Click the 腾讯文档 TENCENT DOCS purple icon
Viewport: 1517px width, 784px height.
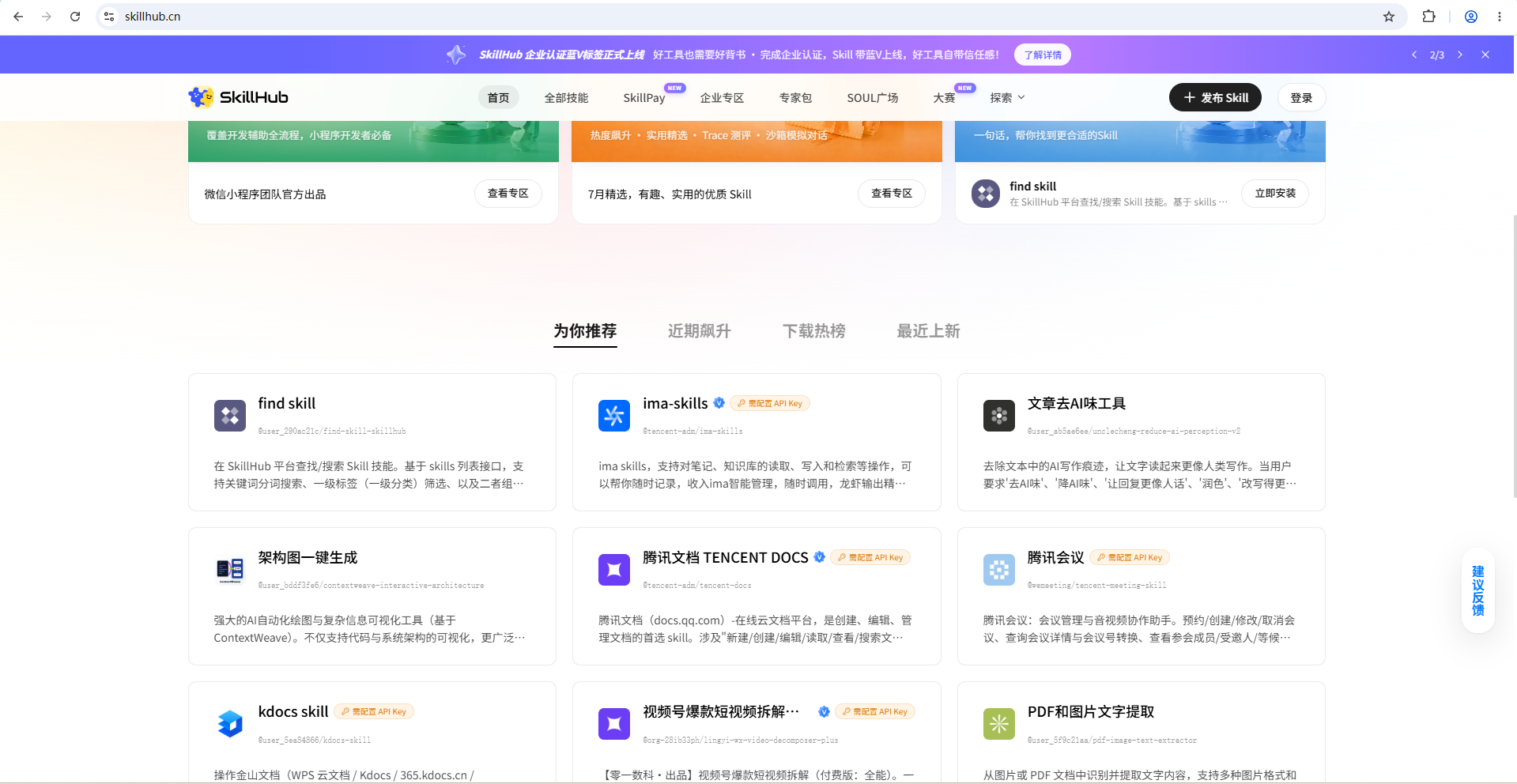click(x=614, y=570)
